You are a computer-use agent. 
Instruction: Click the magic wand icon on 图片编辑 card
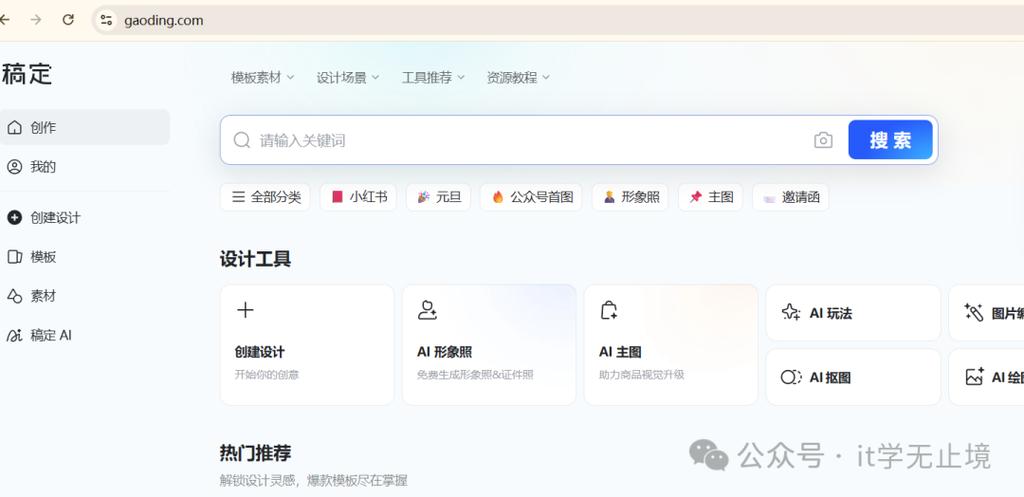974,312
